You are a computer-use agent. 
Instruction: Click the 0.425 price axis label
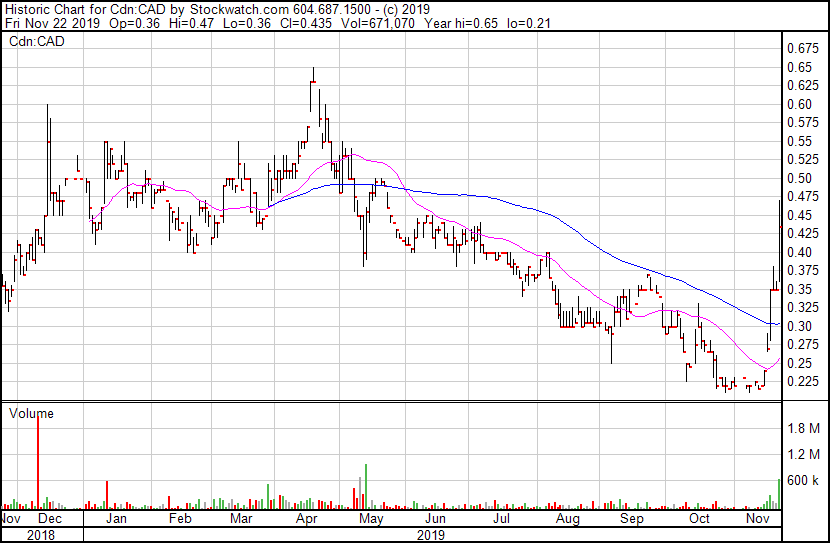click(x=802, y=233)
